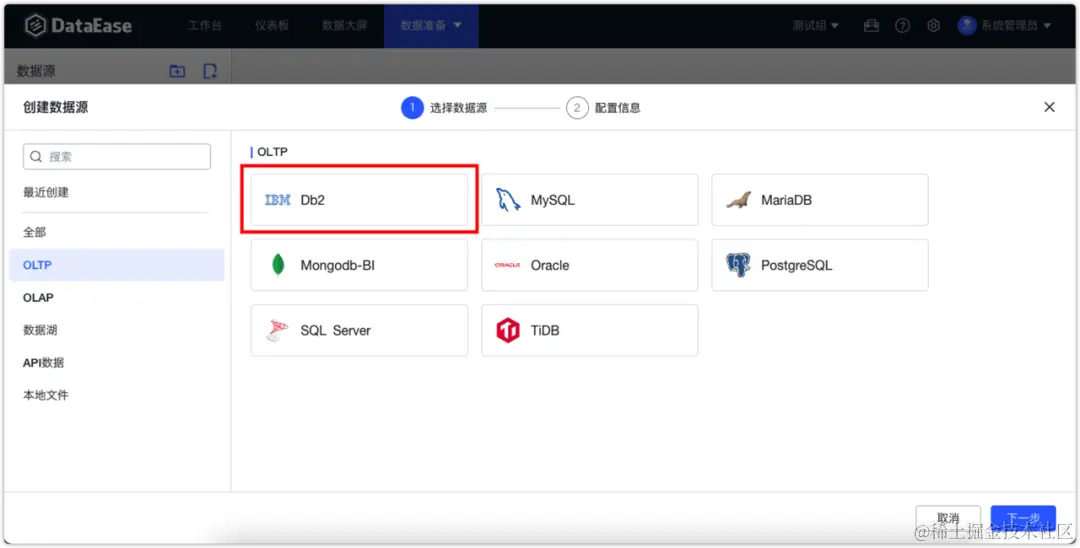The height and width of the screenshot is (548, 1080).
Task: Click the 取消 cancel button
Action: 948,518
